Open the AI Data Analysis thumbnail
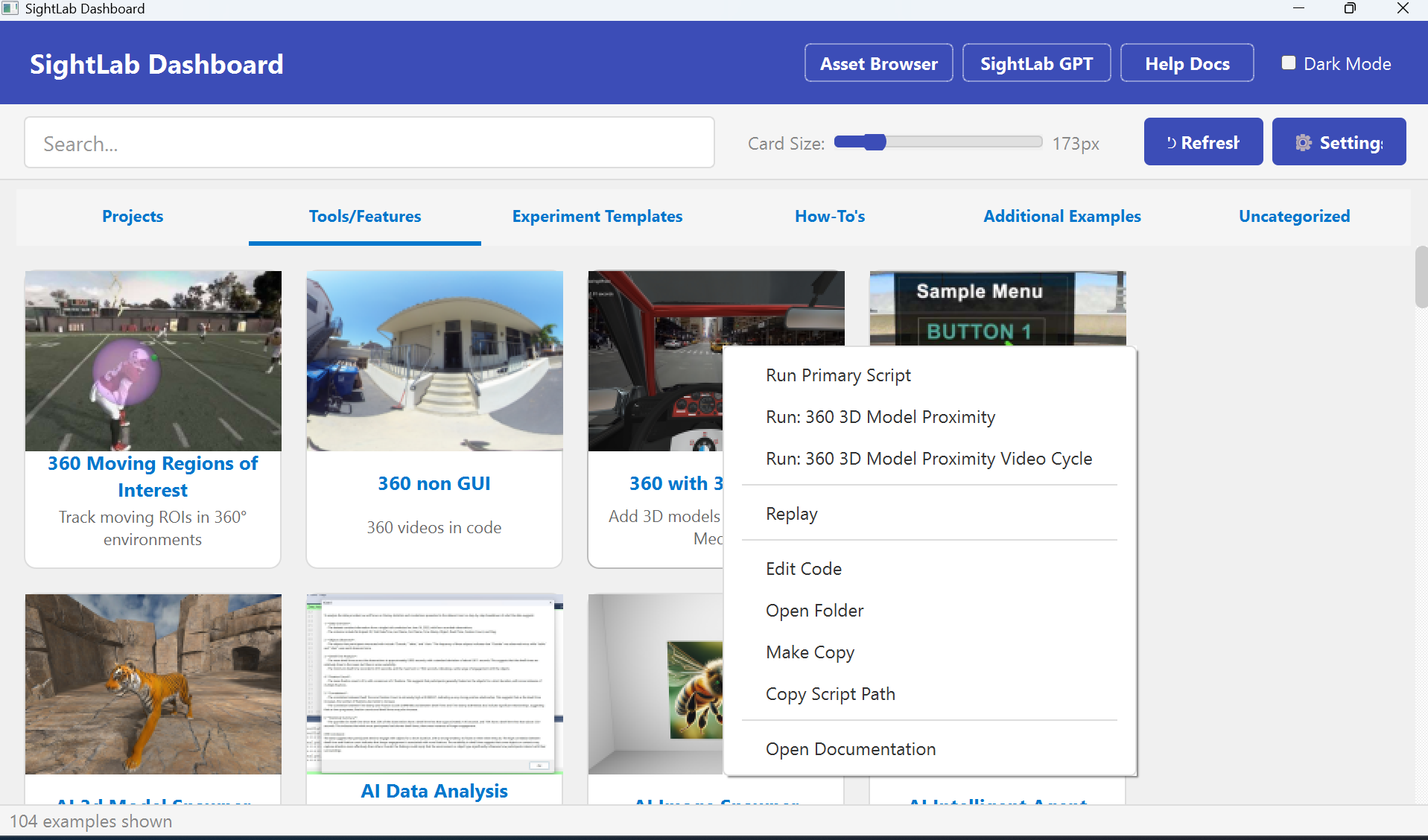Screen dimensions: 1428x840 click(x=434, y=684)
